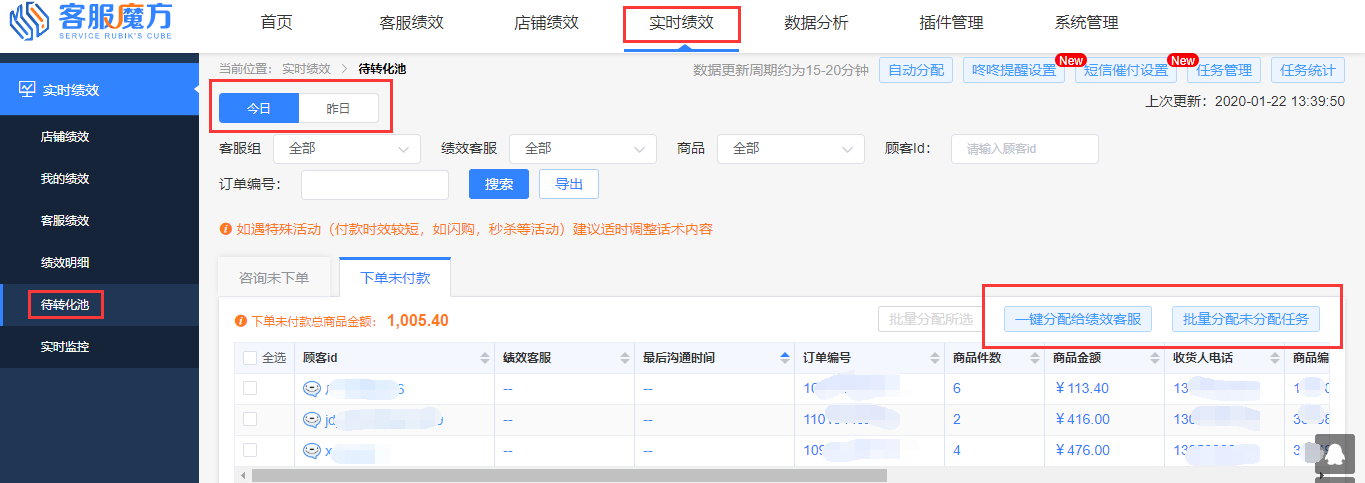Image resolution: width=1365 pixels, height=483 pixels.
Task: Switch to the 咨询未下单 tab
Action: click(x=274, y=278)
